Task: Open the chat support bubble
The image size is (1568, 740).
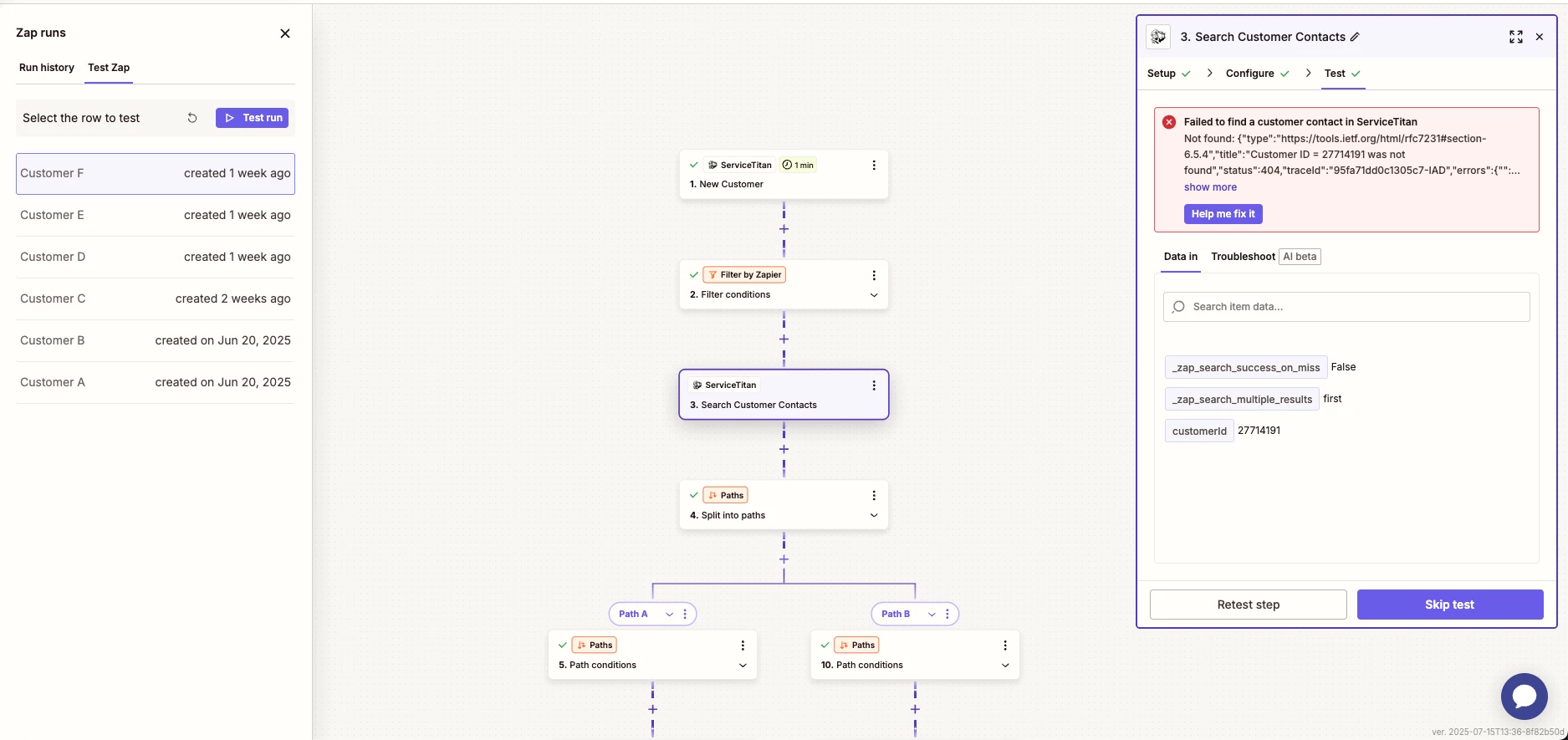Action: click(x=1524, y=696)
